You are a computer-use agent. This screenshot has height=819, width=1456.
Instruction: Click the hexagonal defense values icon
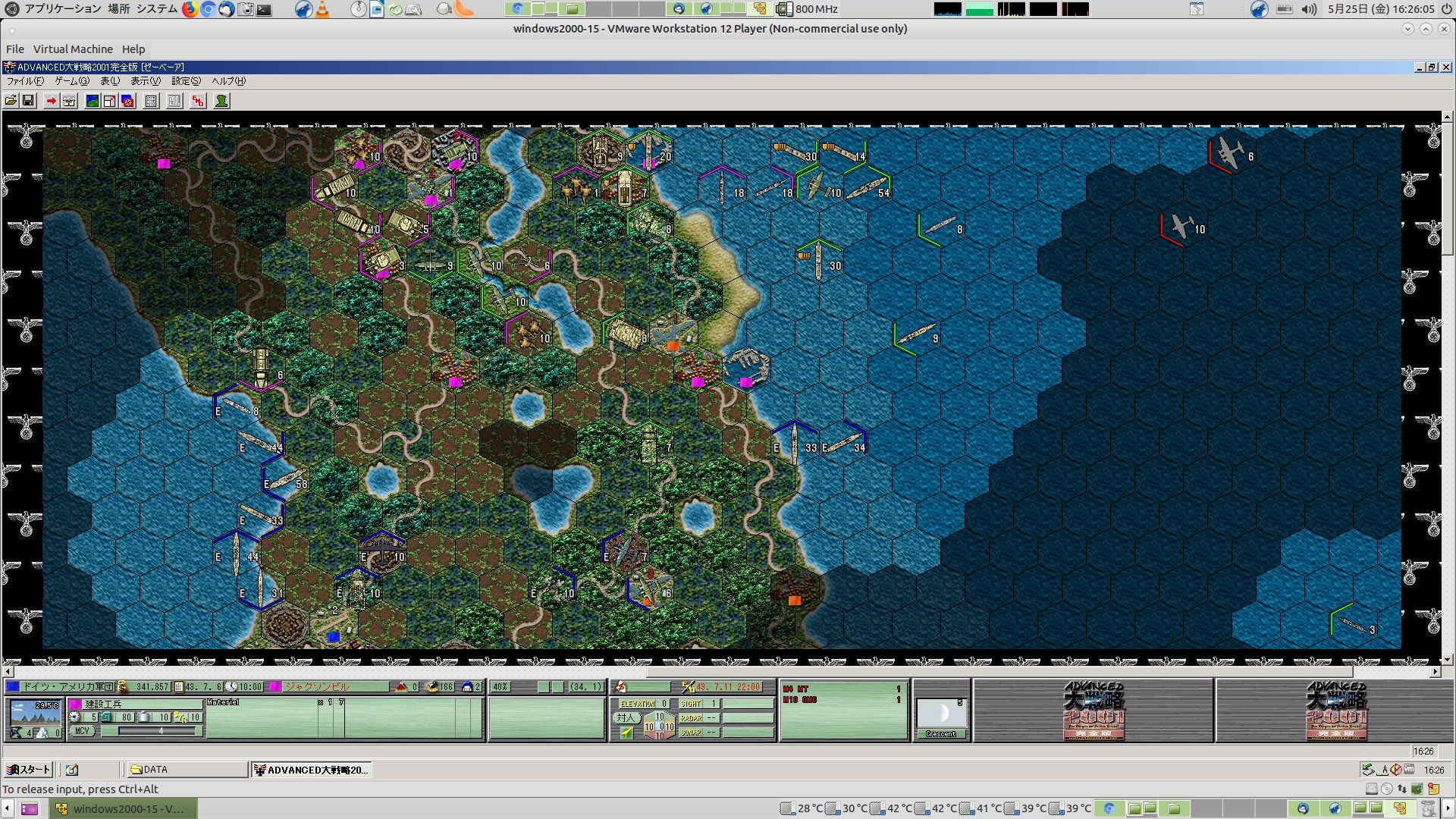[x=659, y=726]
